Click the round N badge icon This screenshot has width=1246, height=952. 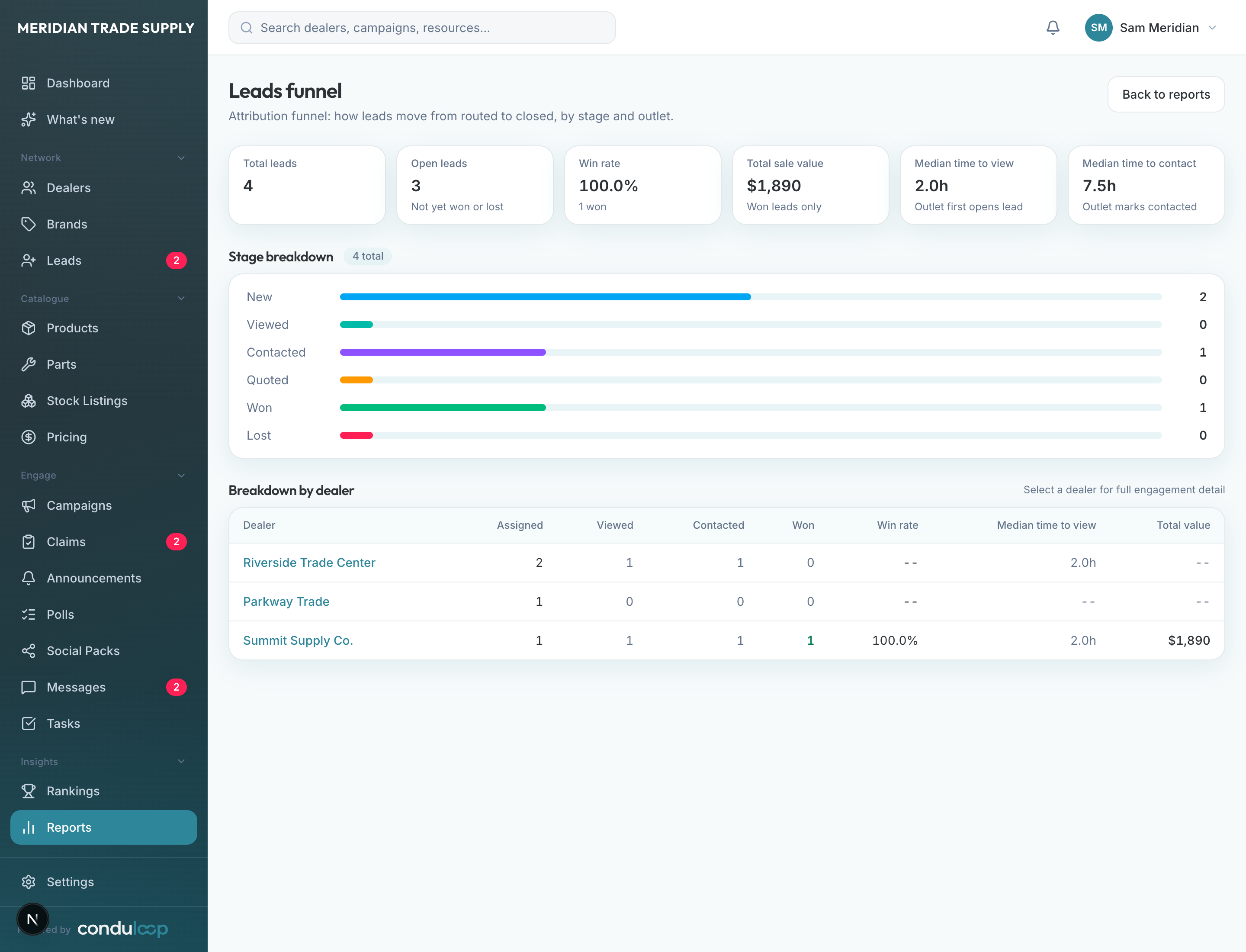click(32, 919)
